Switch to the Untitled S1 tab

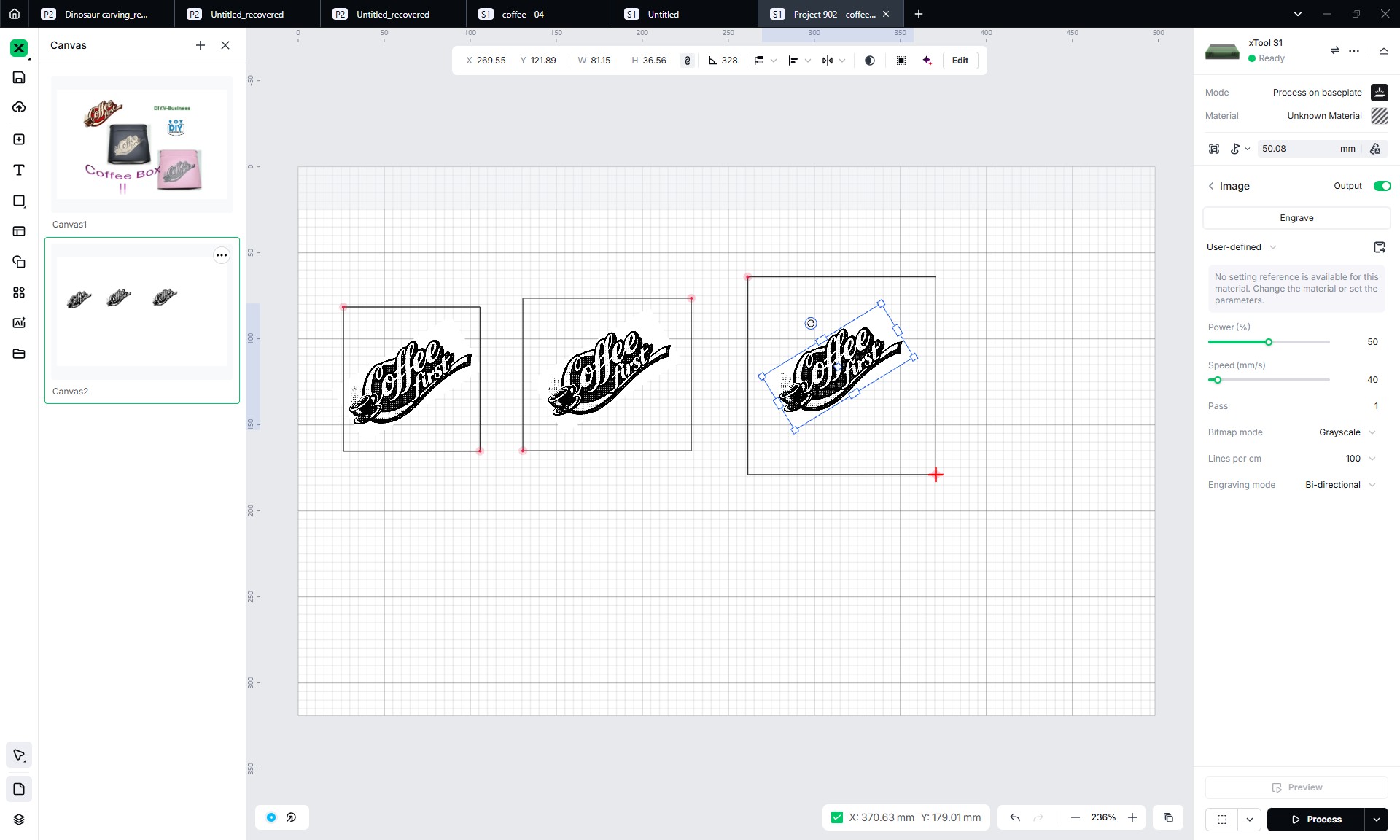point(685,14)
